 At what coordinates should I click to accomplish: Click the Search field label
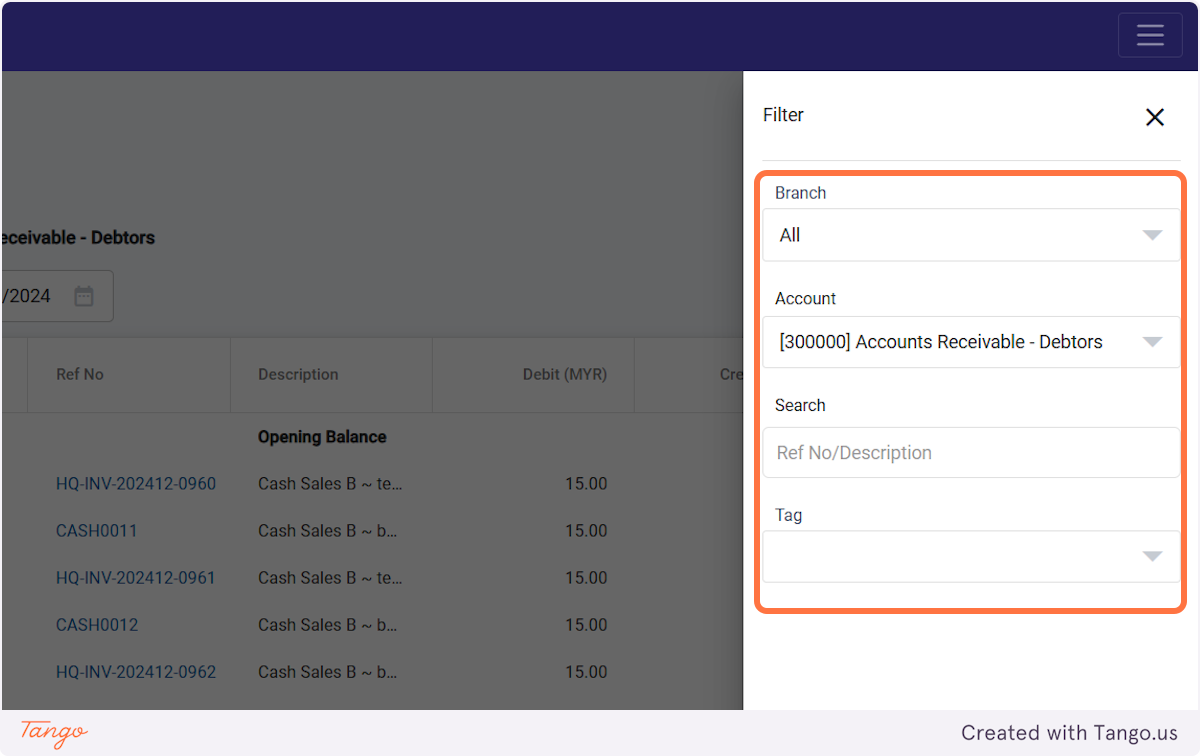point(800,405)
